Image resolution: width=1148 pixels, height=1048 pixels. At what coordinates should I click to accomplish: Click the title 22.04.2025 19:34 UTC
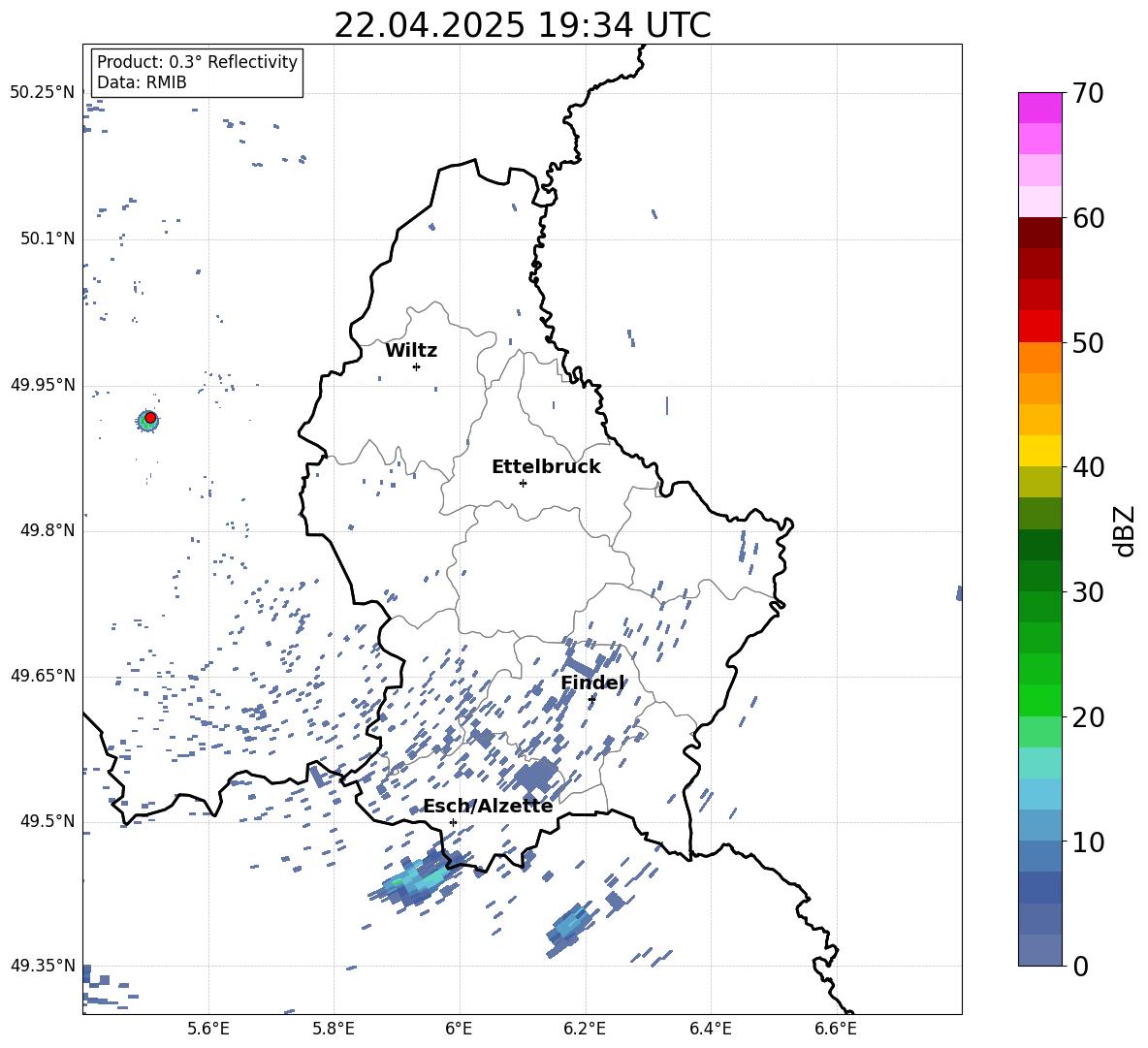522,25
